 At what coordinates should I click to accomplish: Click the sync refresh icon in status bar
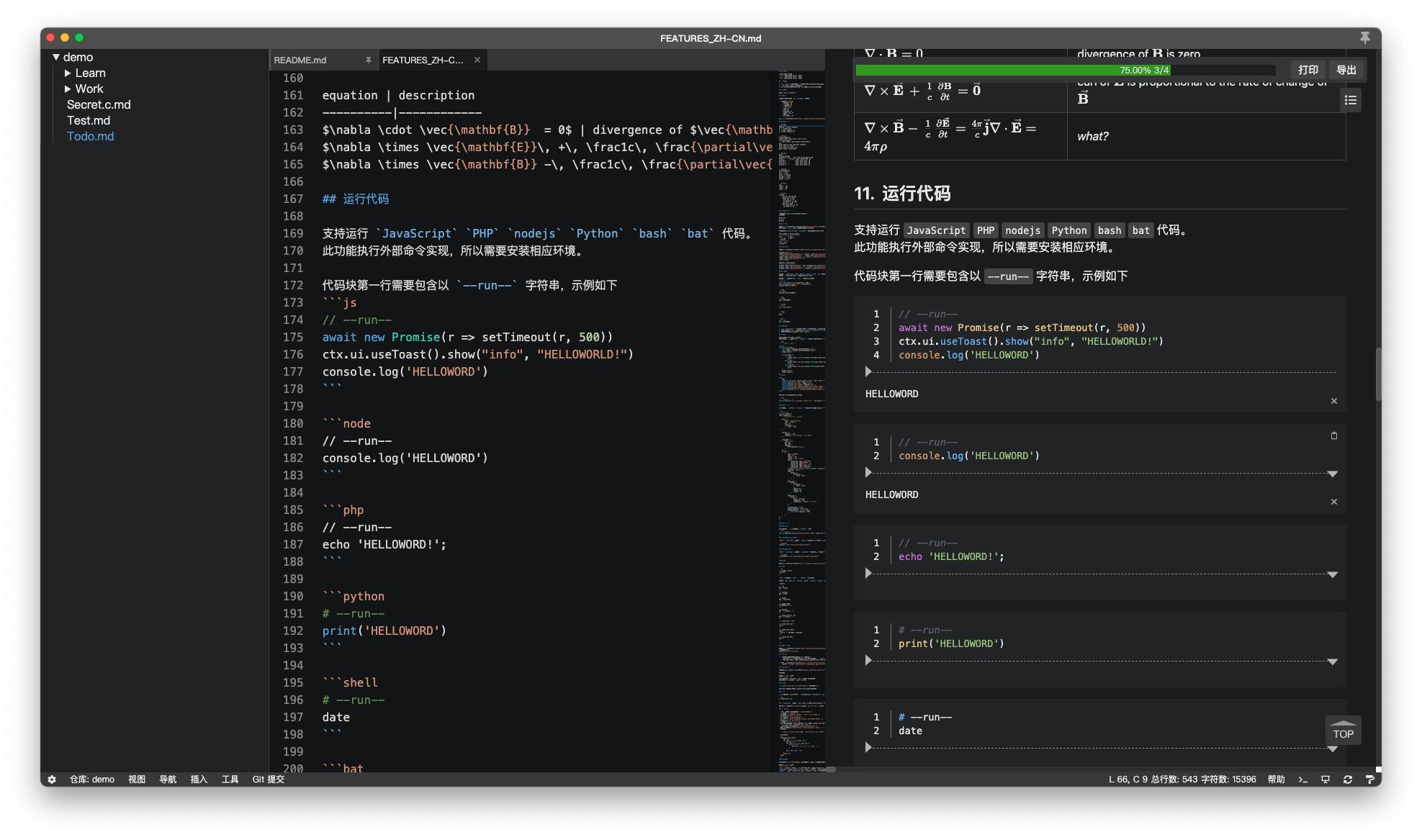pyautogui.click(x=1347, y=780)
